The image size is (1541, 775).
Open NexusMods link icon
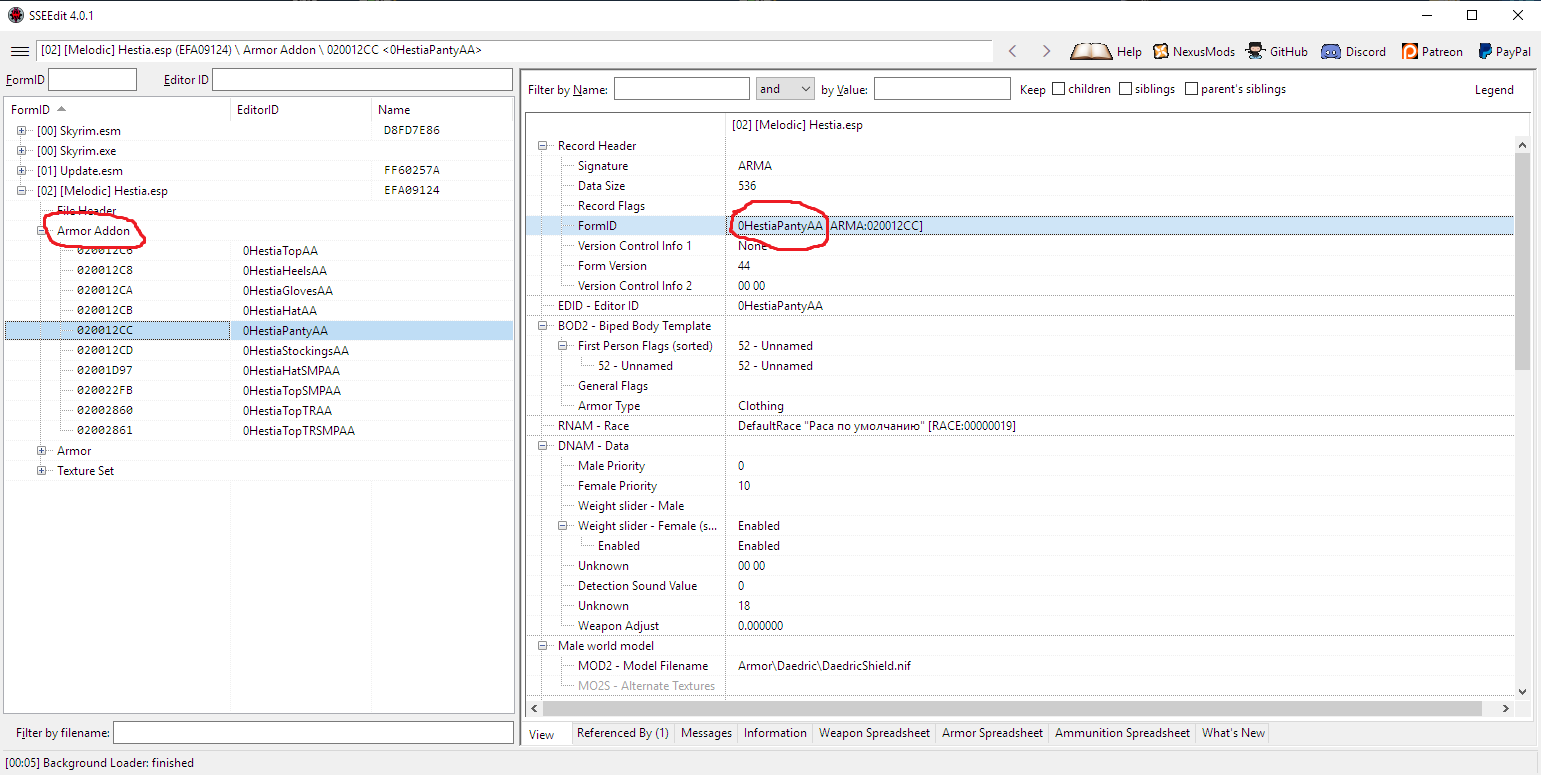(x=1161, y=51)
